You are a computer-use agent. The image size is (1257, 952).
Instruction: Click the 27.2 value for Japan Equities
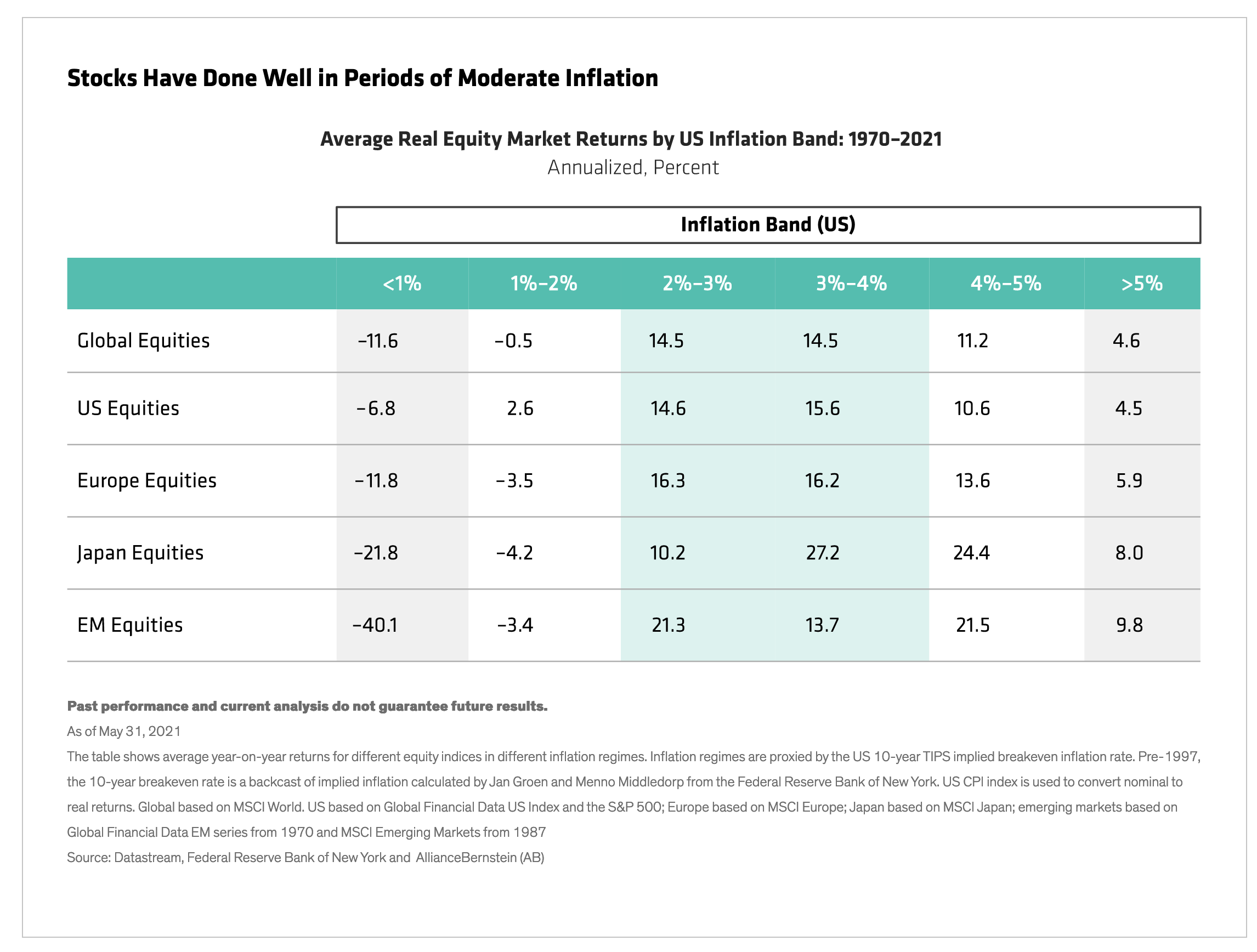coord(822,552)
